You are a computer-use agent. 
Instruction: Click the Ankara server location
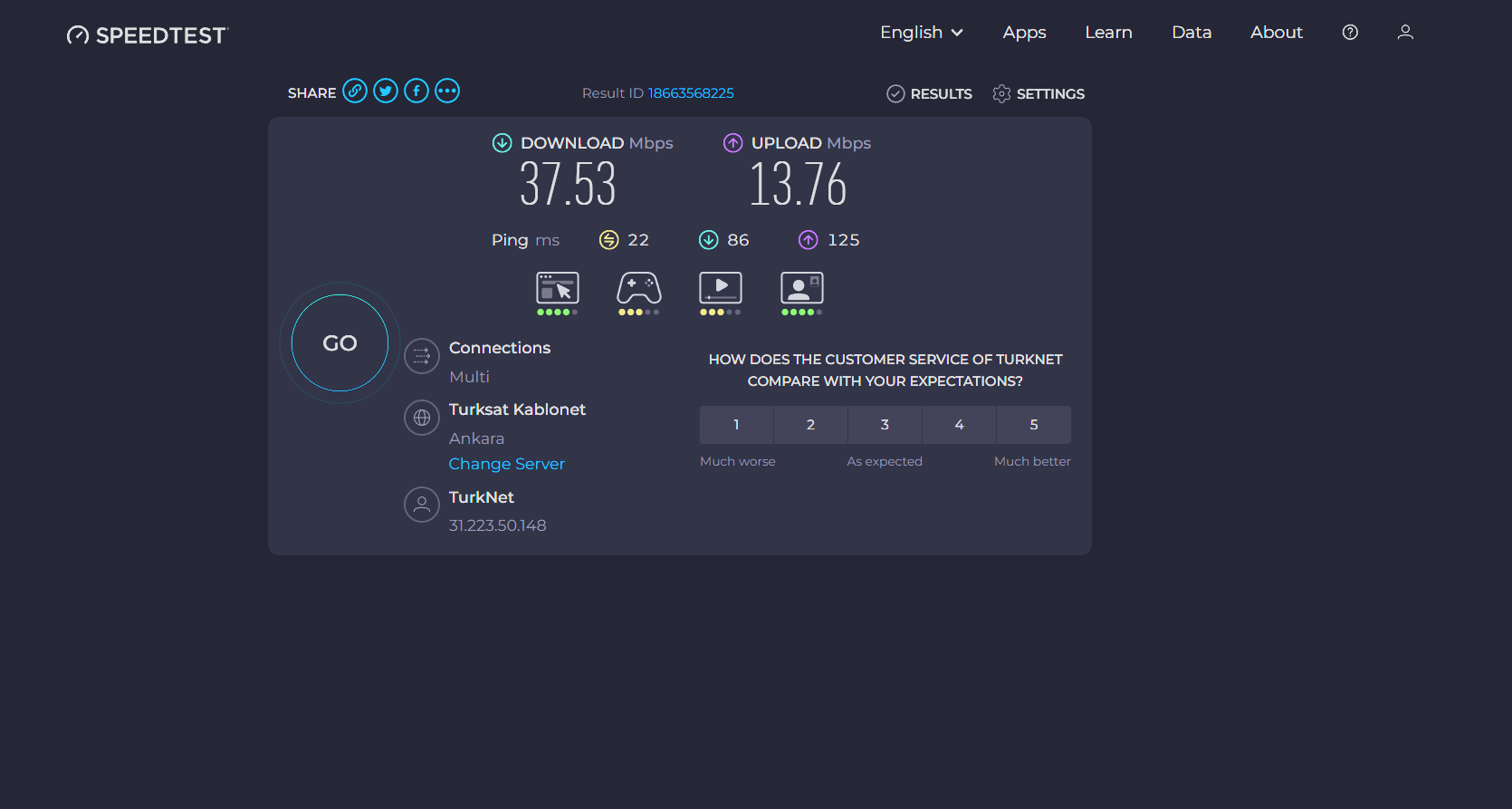pos(477,438)
